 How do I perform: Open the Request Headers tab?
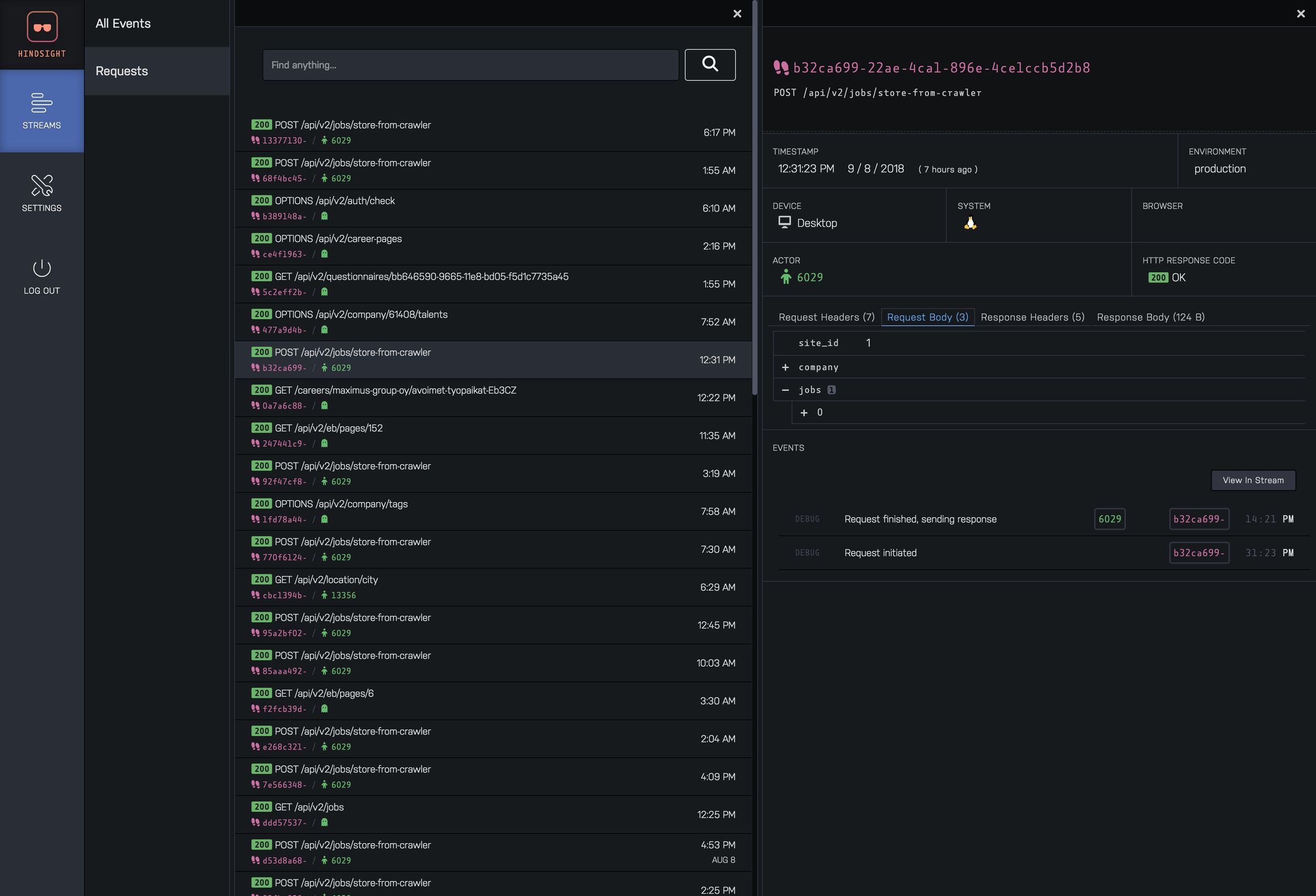click(x=826, y=317)
